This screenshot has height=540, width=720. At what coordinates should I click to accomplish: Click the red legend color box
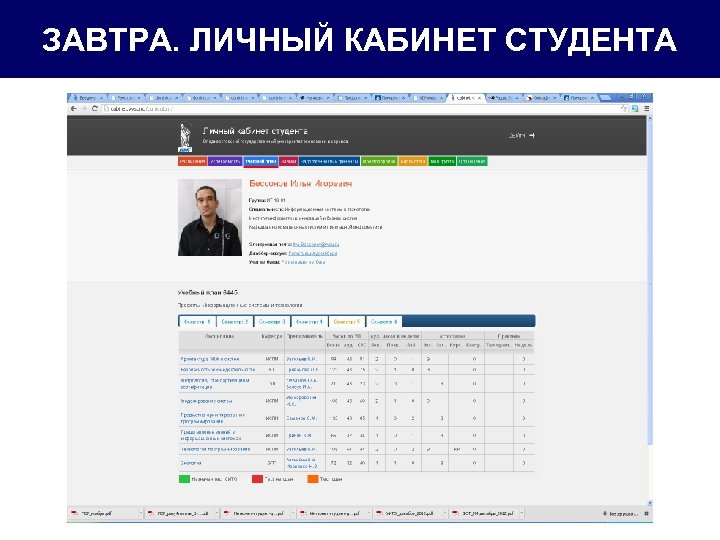coord(257,479)
